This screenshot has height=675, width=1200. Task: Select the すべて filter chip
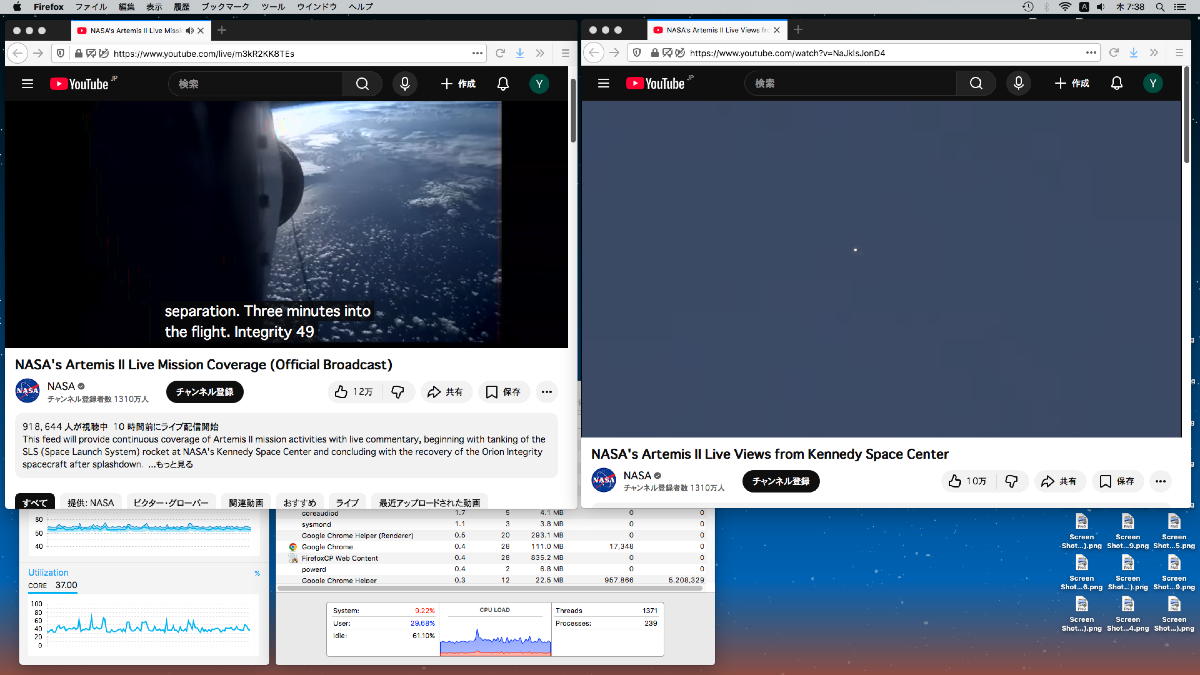pyautogui.click(x=35, y=502)
